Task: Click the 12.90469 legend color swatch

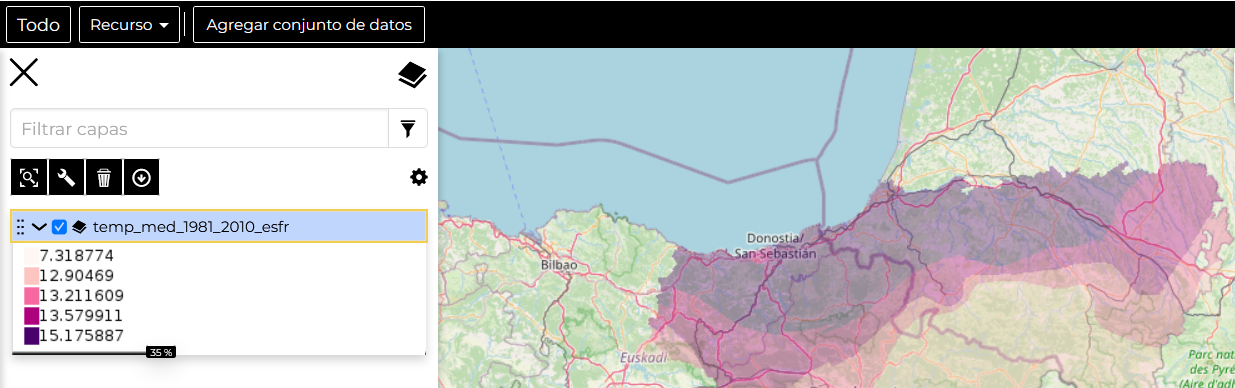Action: tap(31, 276)
